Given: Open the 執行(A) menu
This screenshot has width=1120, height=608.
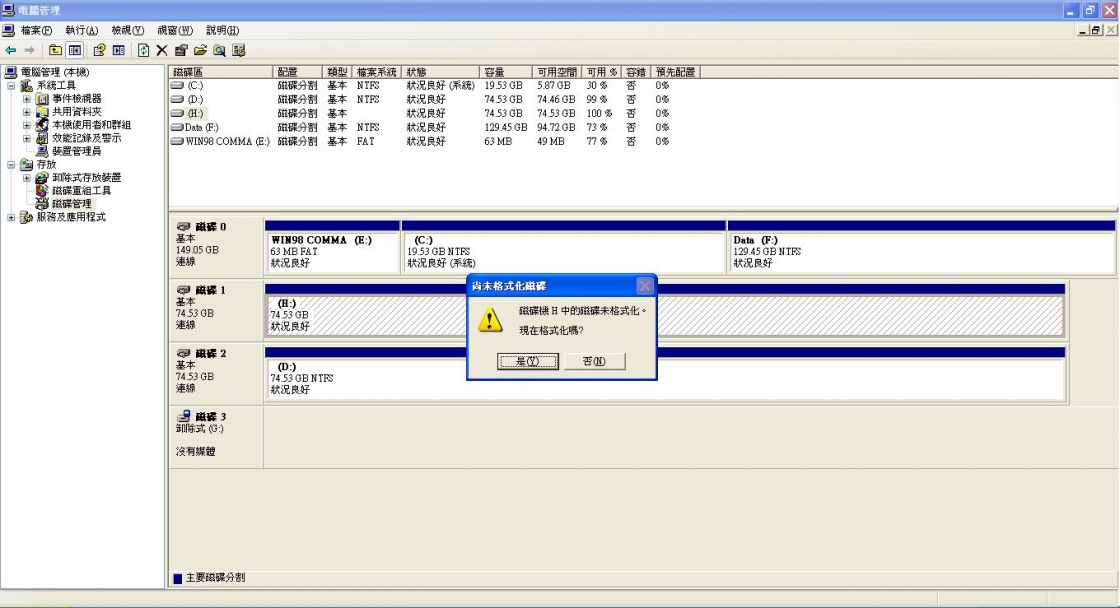Looking at the screenshot, I should pyautogui.click(x=81, y=30).
